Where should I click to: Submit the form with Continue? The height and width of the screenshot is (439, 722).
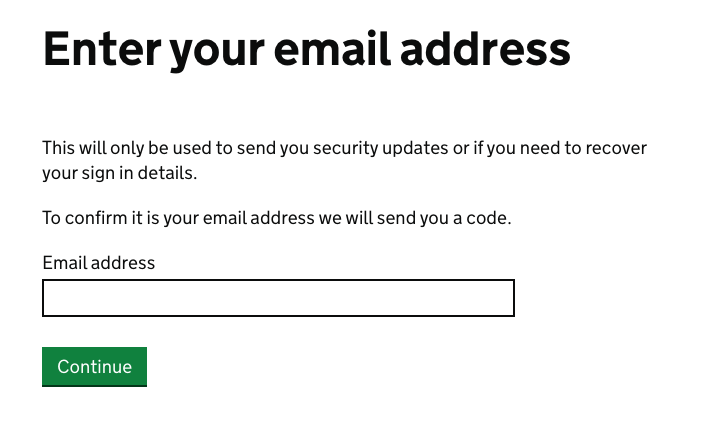tap(94, 367)
